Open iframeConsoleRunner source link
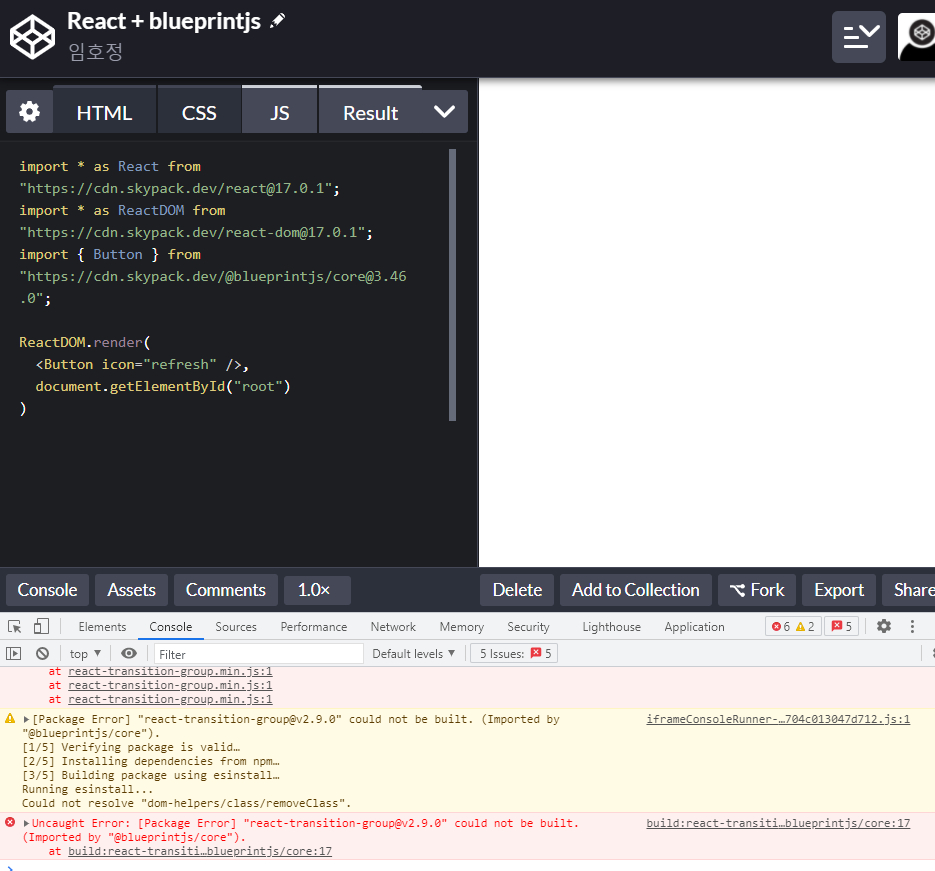Screen dimensions: 935x871 coord(778,719)
